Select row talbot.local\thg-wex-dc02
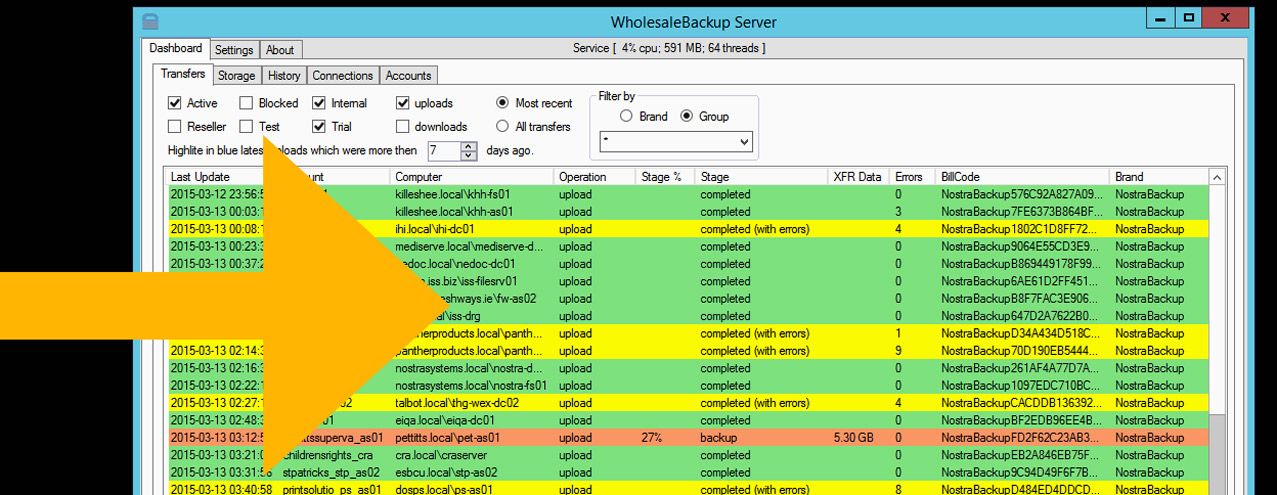The image size is (1277, 495). tap(687, 403)
